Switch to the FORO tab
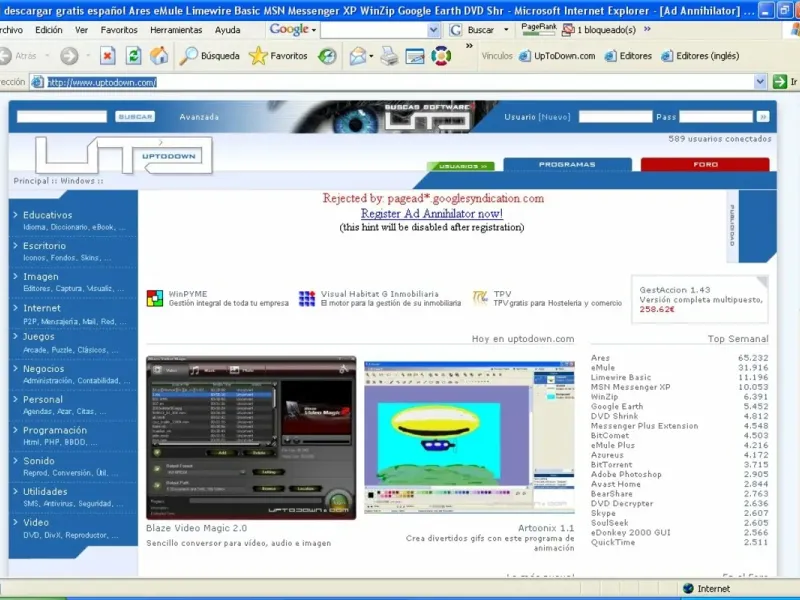The width and height of the screenshot is (800, 600). click(x=705, y=164)
